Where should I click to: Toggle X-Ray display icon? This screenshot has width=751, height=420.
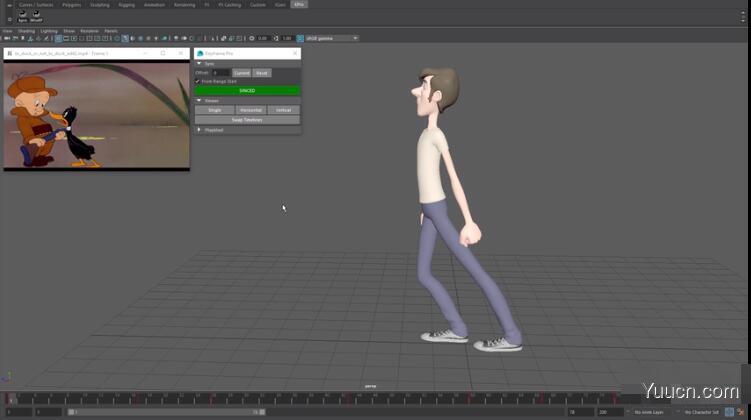pyautogui.click(x=223, y=38)
